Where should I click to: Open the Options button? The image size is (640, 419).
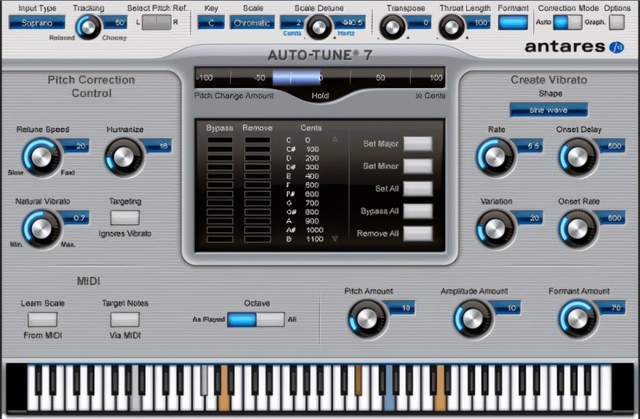(x=617, y=22)
